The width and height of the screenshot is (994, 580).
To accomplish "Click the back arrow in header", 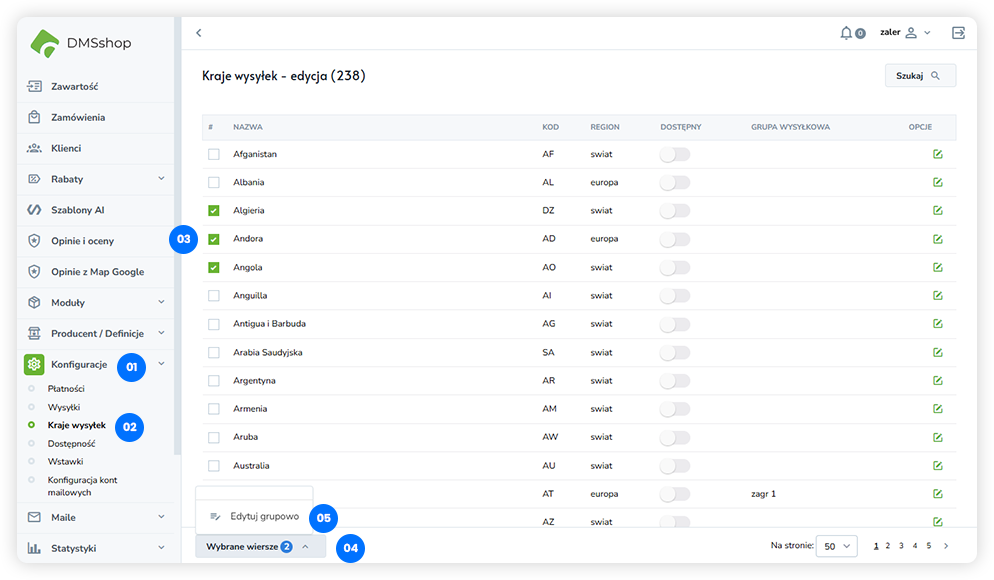I will [199, 33].
